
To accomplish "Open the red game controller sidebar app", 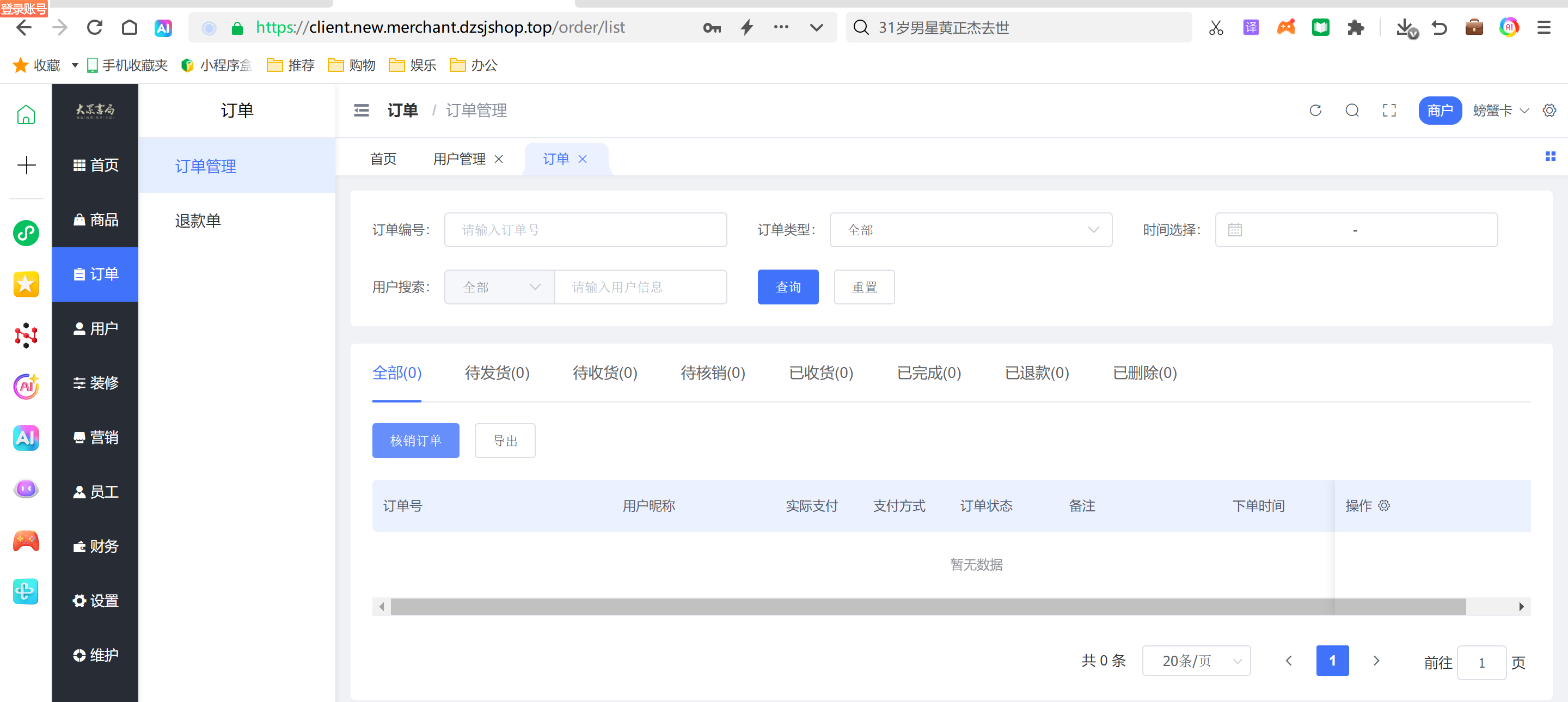I will (x=26, y=541).
